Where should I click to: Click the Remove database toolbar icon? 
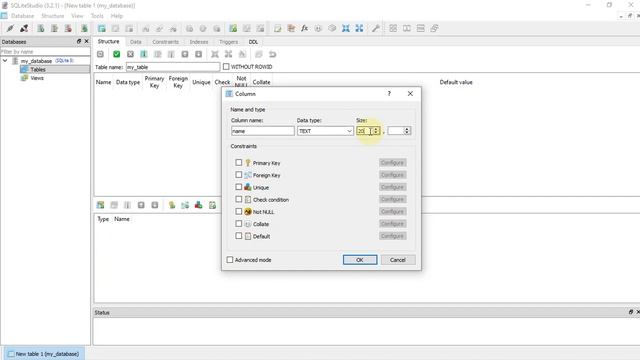[x=68, y=28]
